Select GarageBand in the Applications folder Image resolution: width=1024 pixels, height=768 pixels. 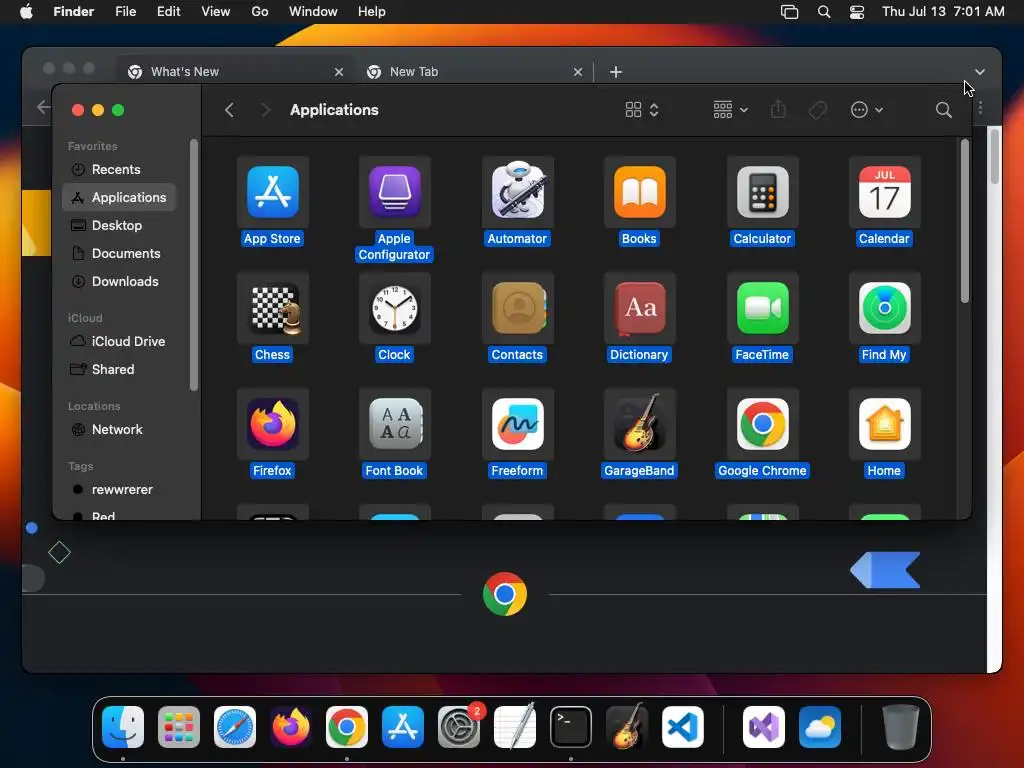click(x=639, y=424)
